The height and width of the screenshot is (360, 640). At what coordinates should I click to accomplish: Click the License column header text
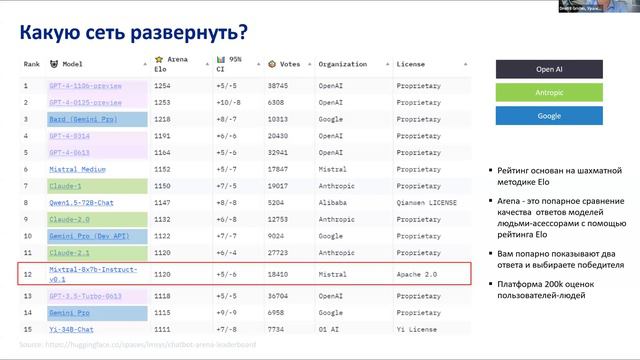[411, 64]
